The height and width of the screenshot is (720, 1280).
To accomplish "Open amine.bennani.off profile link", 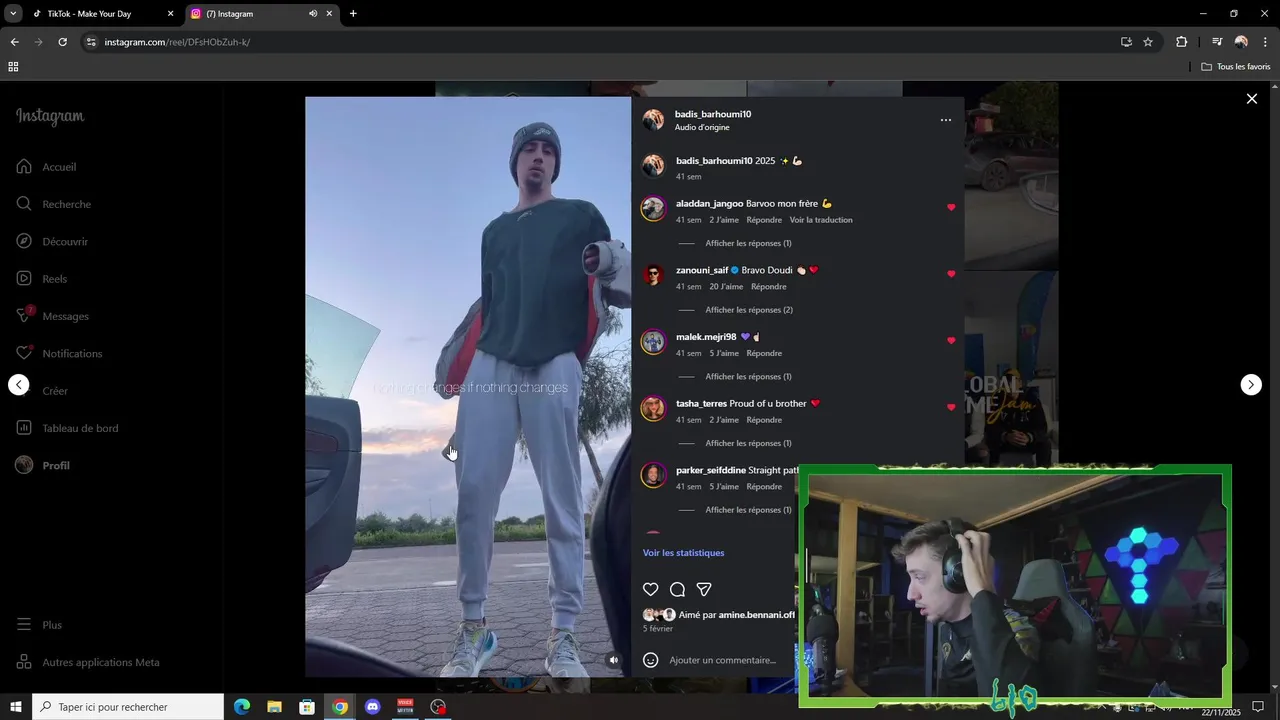I will (757, 615).
